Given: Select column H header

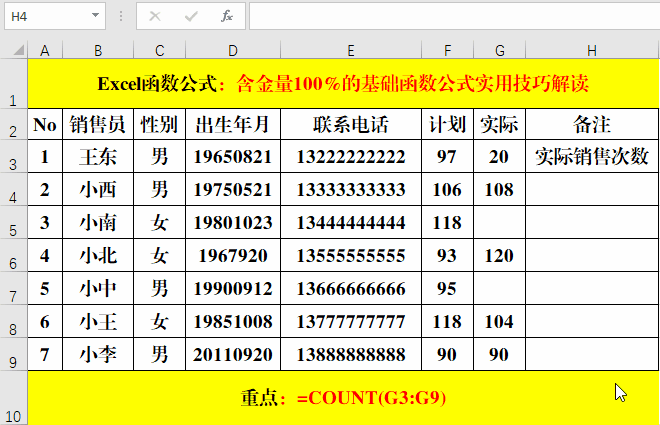Looking at the screenshot, I should (592, 50).
